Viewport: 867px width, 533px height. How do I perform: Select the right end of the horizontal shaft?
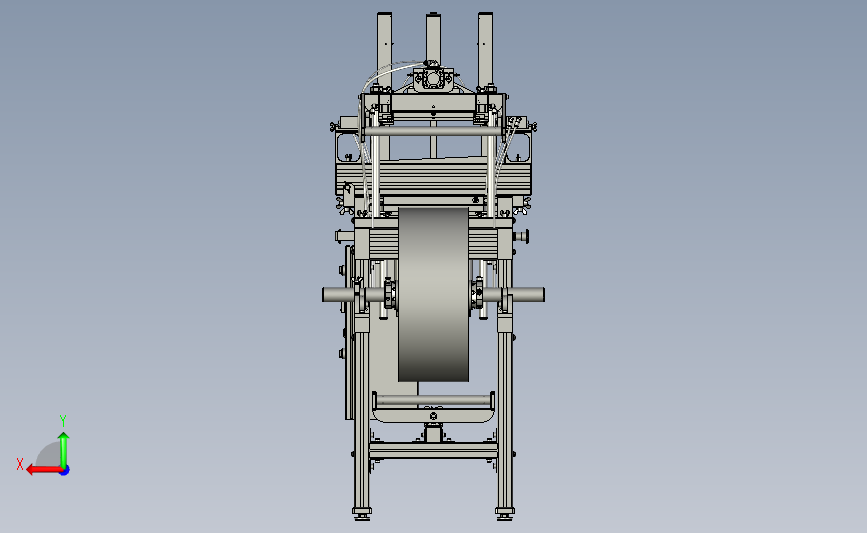[529, 295]
